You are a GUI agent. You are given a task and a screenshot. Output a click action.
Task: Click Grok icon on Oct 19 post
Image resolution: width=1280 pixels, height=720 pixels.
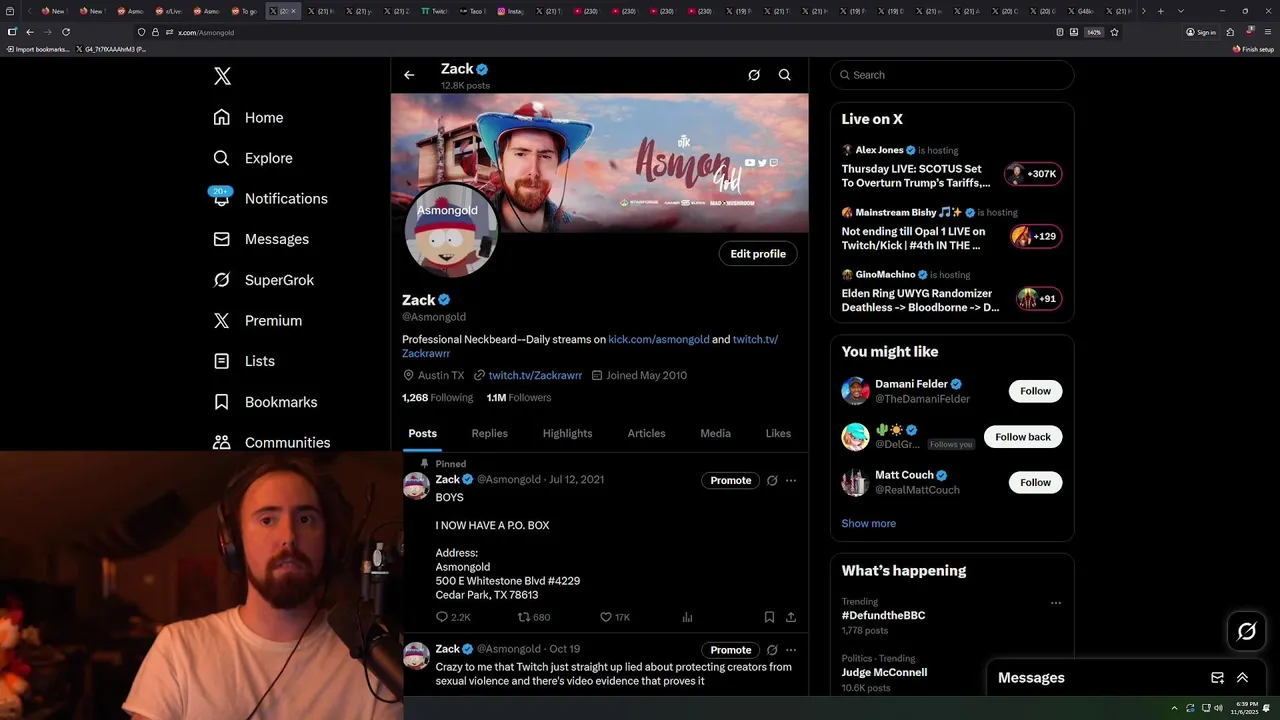pyautogui.click(x=772, y=650)
